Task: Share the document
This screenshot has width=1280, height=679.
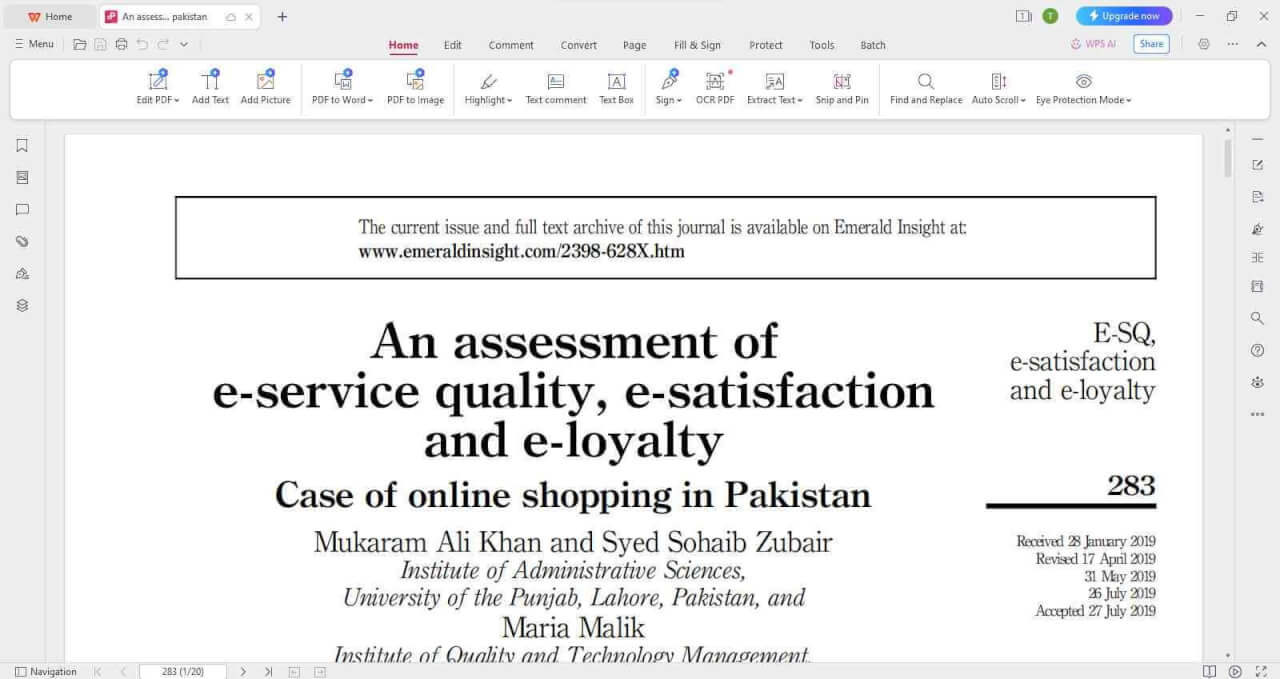Action: point(1151,44)
